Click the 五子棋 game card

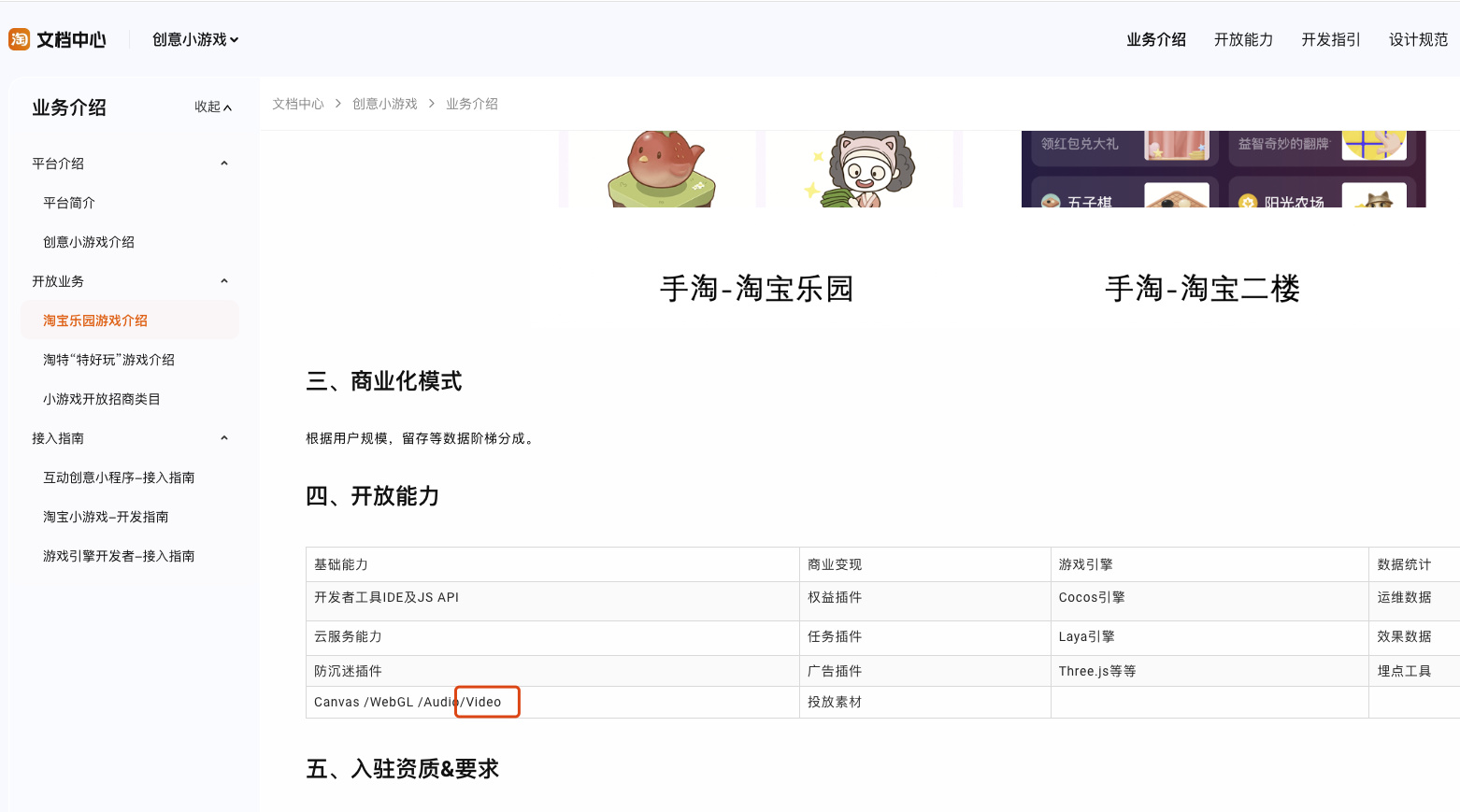pyautogui.click(x=1124, y=192)
